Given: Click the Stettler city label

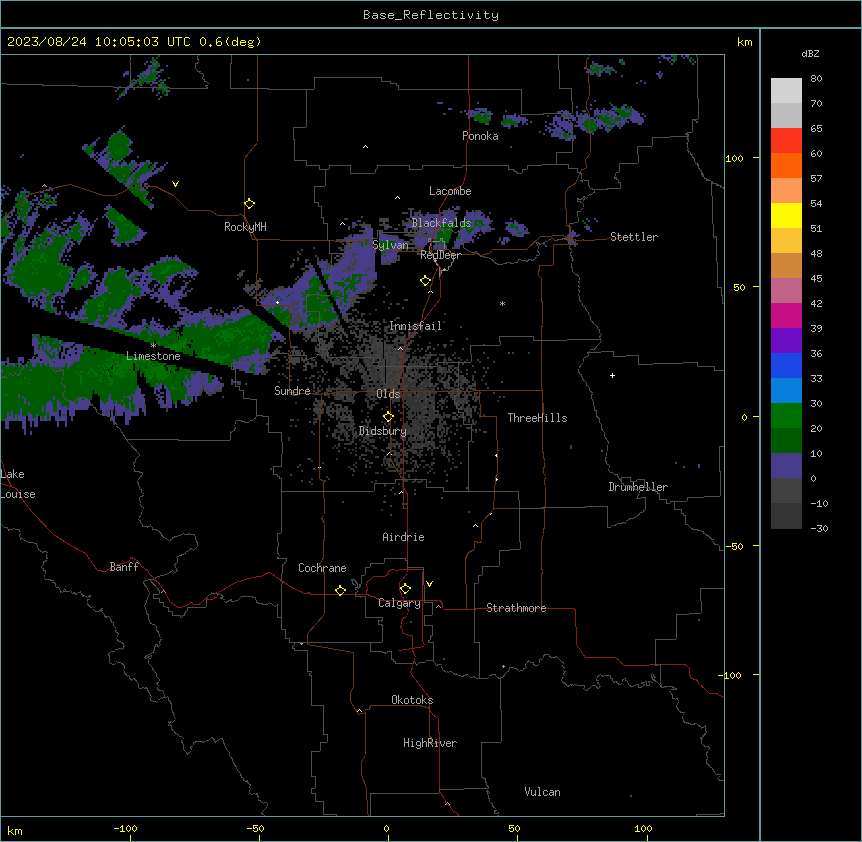Looking at the screenshot, I should [x=634, y=237].
